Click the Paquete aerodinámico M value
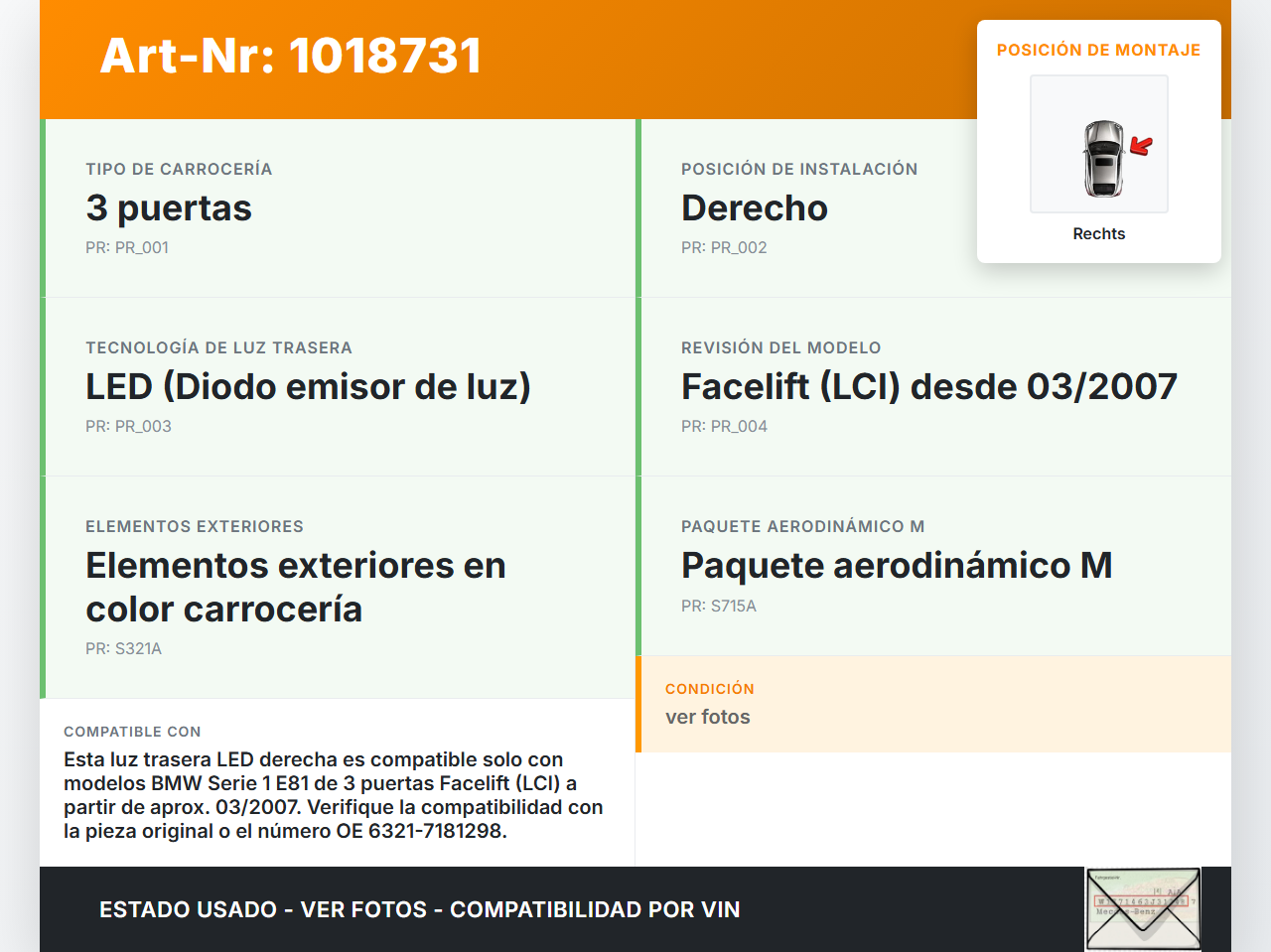This screenshot has height=952, width=1271. (896, 566)
